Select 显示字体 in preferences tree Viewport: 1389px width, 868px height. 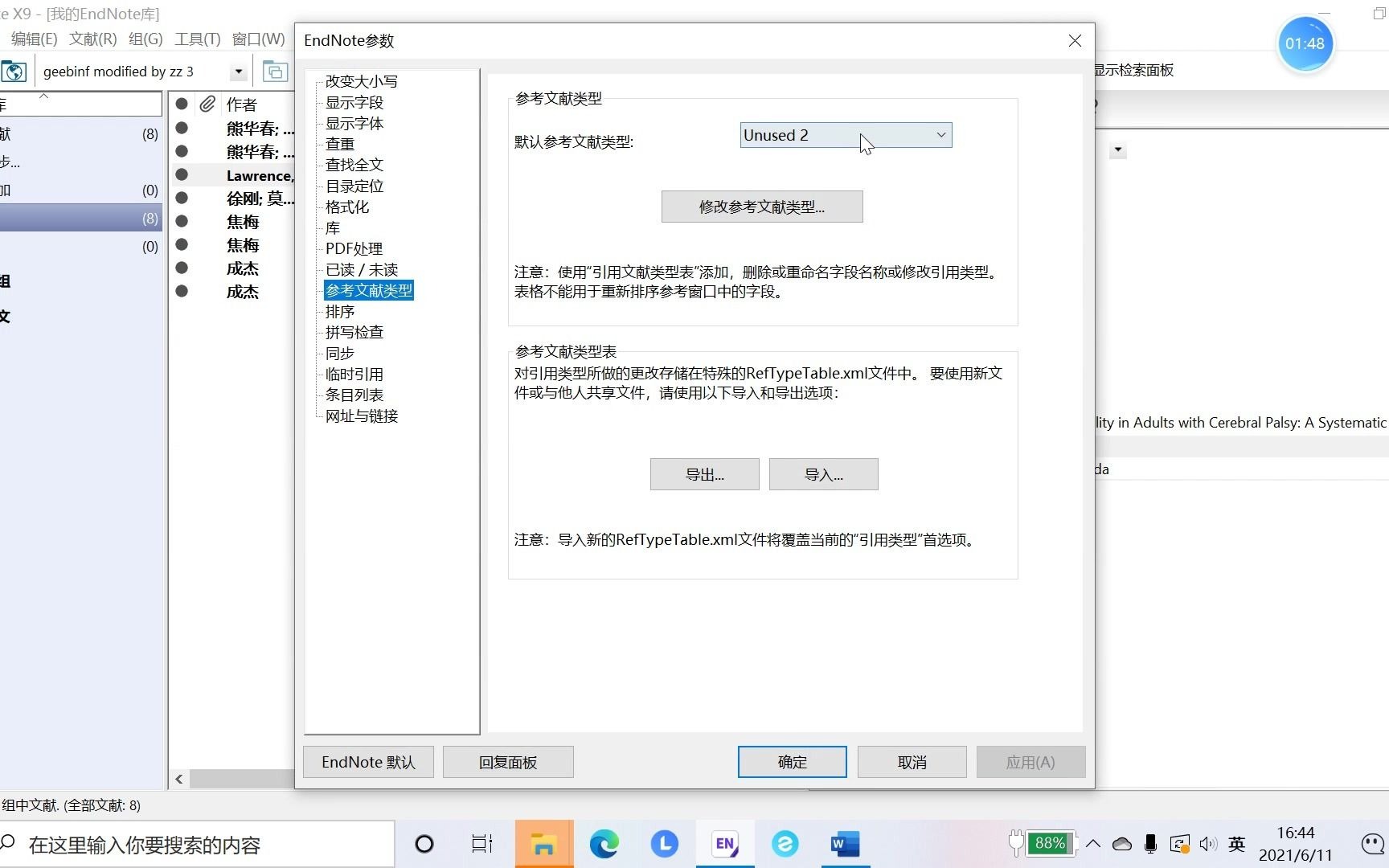tap(354, 123)
